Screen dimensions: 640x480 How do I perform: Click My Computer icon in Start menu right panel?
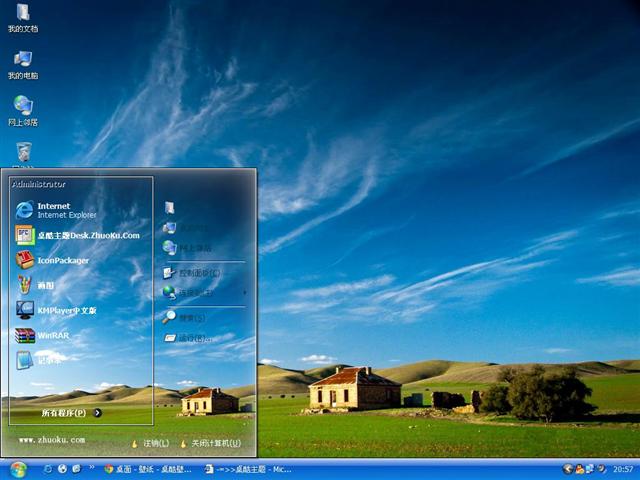(169, 227)
